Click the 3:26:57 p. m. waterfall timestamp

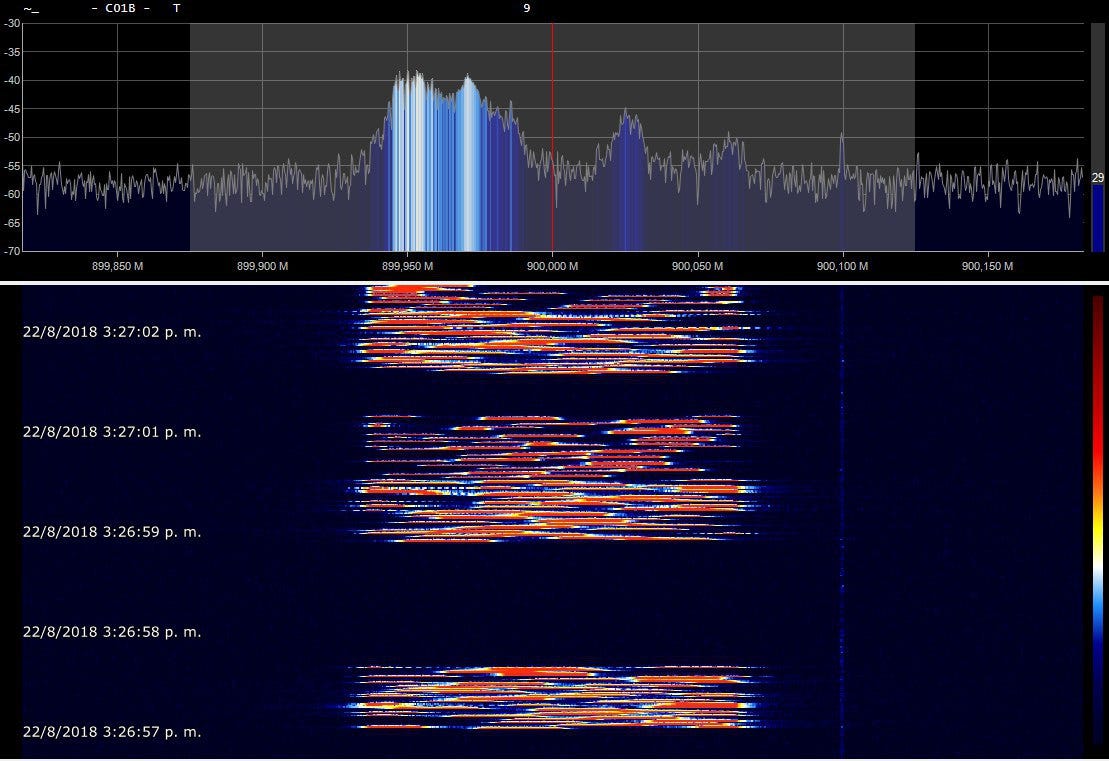(112, 731)
